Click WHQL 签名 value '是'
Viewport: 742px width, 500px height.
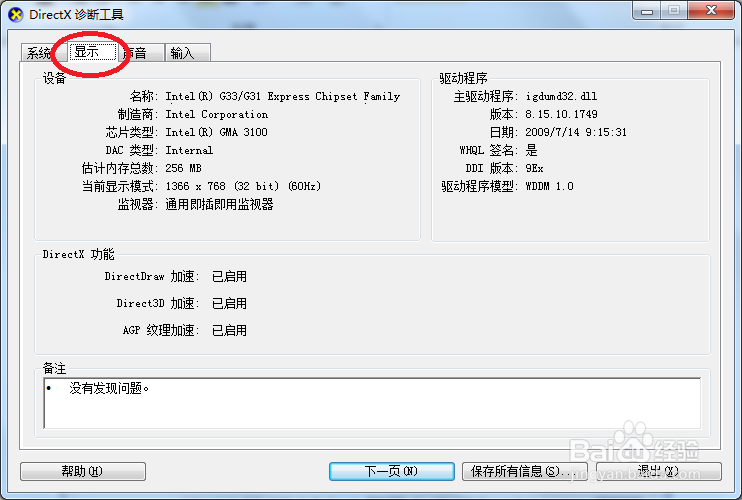coord(531,150)
